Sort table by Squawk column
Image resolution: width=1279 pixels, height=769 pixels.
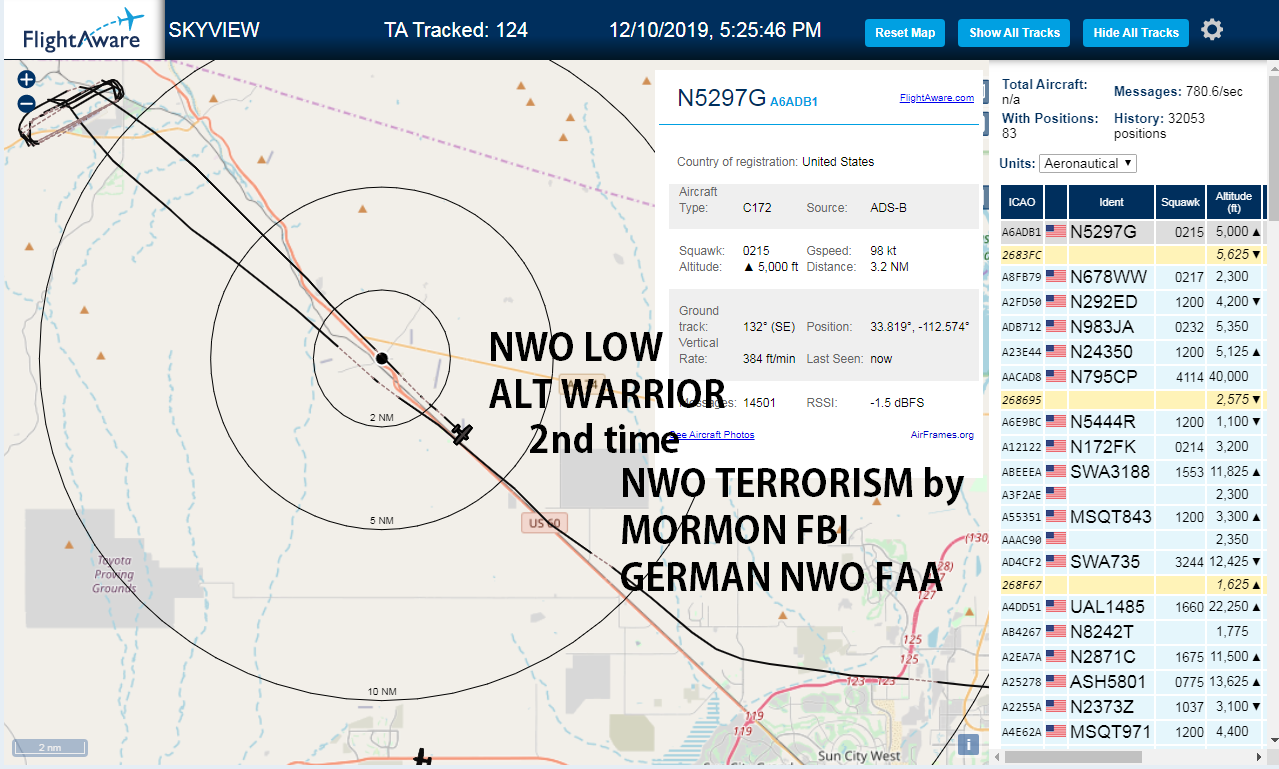coord(1180,202)
